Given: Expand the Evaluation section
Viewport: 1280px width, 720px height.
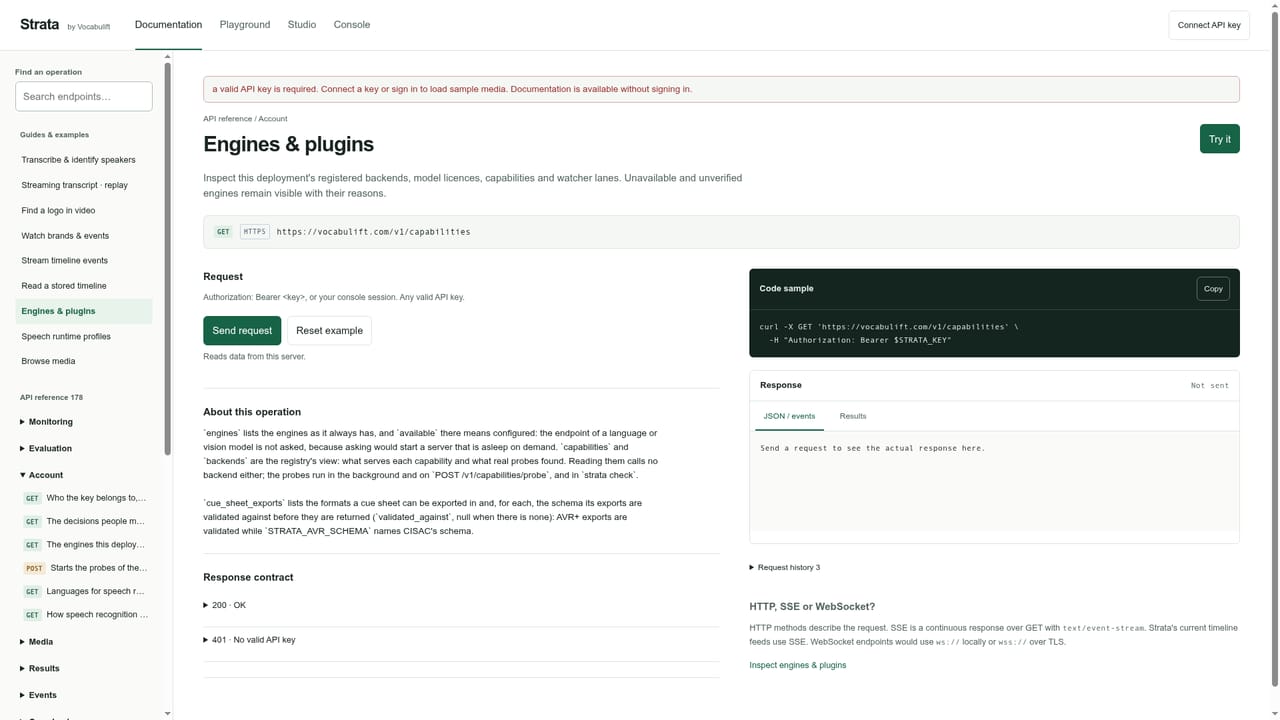Looking at the screenshot, I should [x=84, y=448].
